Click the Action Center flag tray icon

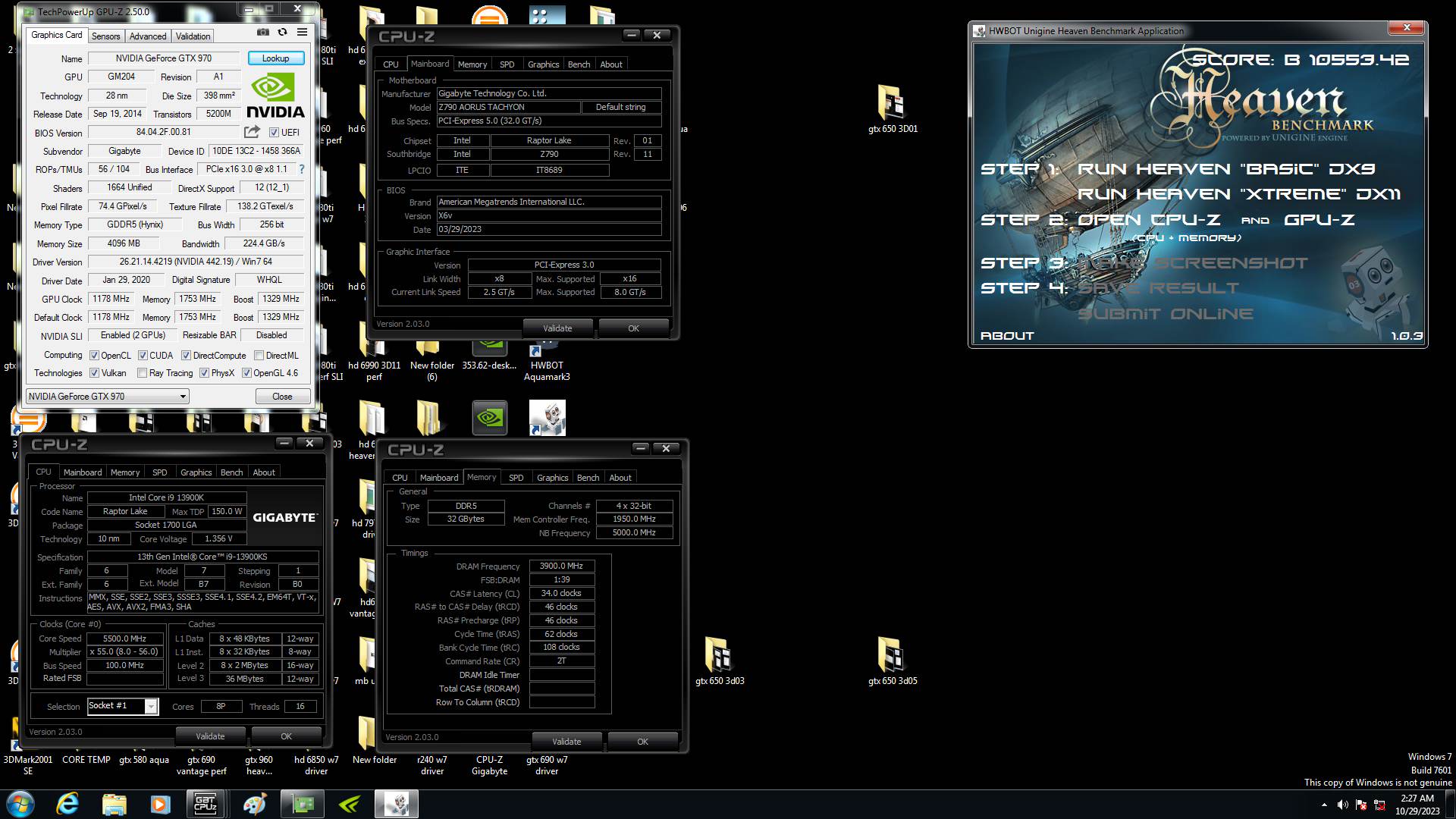pos(1360,805)
